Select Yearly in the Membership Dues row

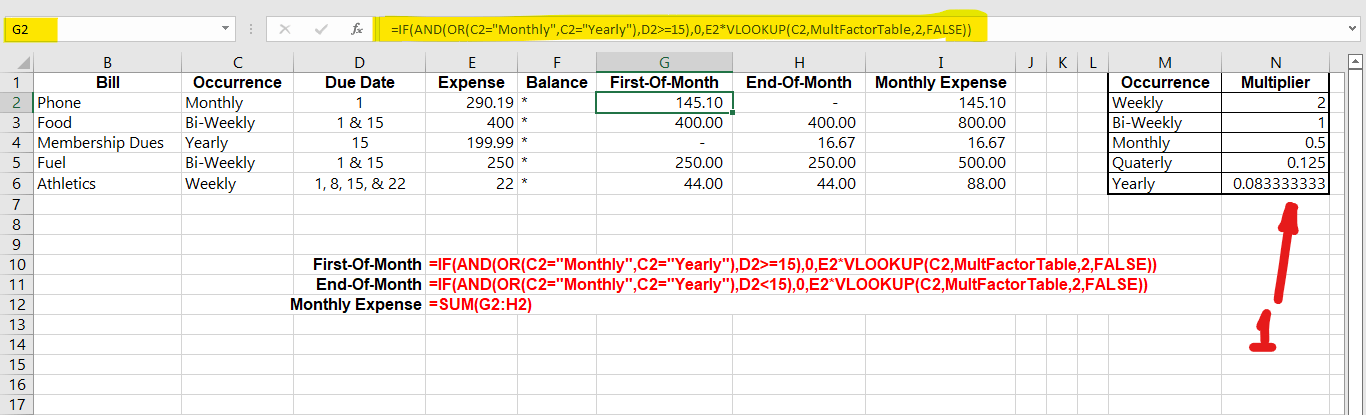[x=237, y=143]
